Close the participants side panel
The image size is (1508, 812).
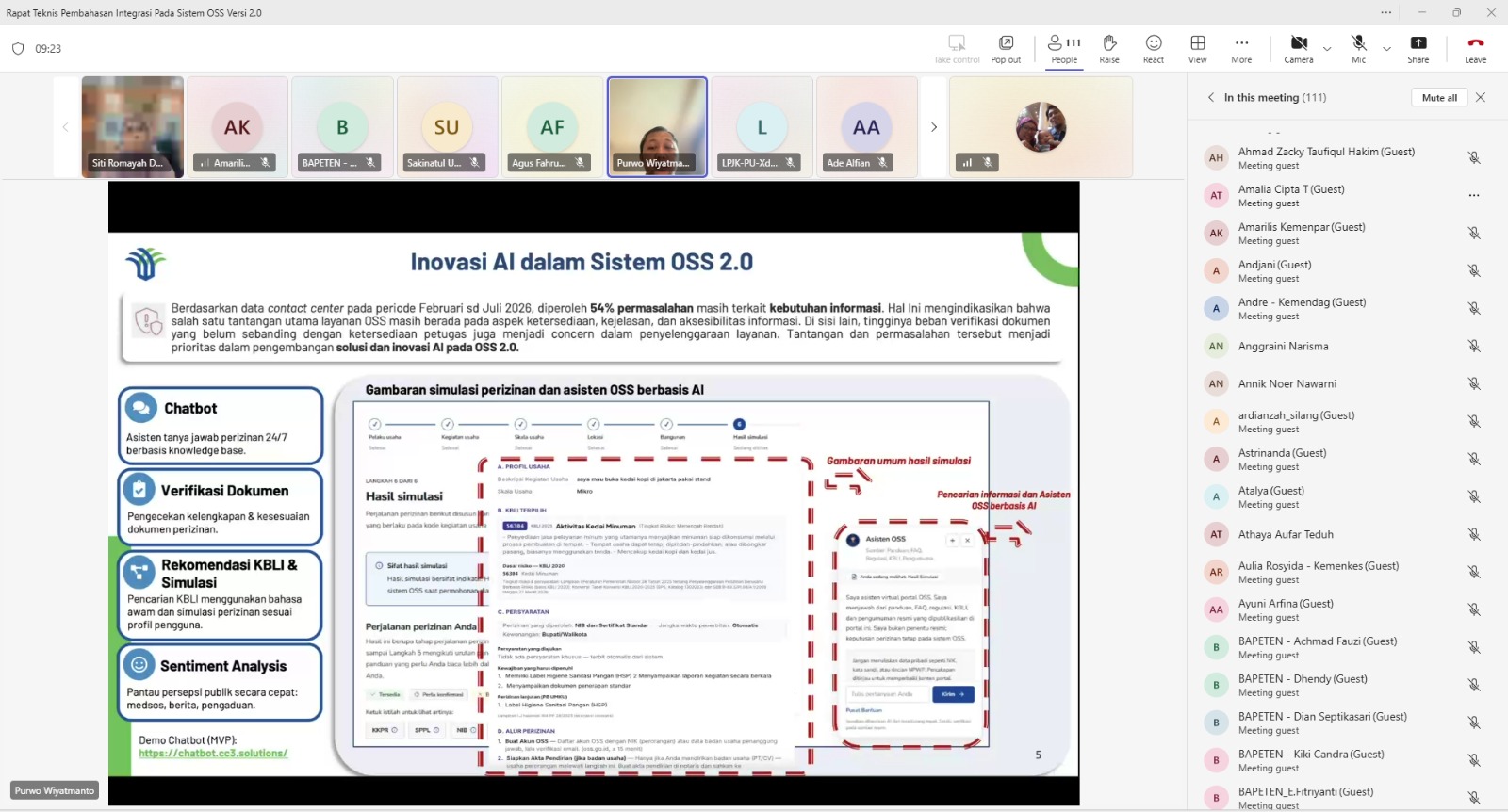[1481, 97]
